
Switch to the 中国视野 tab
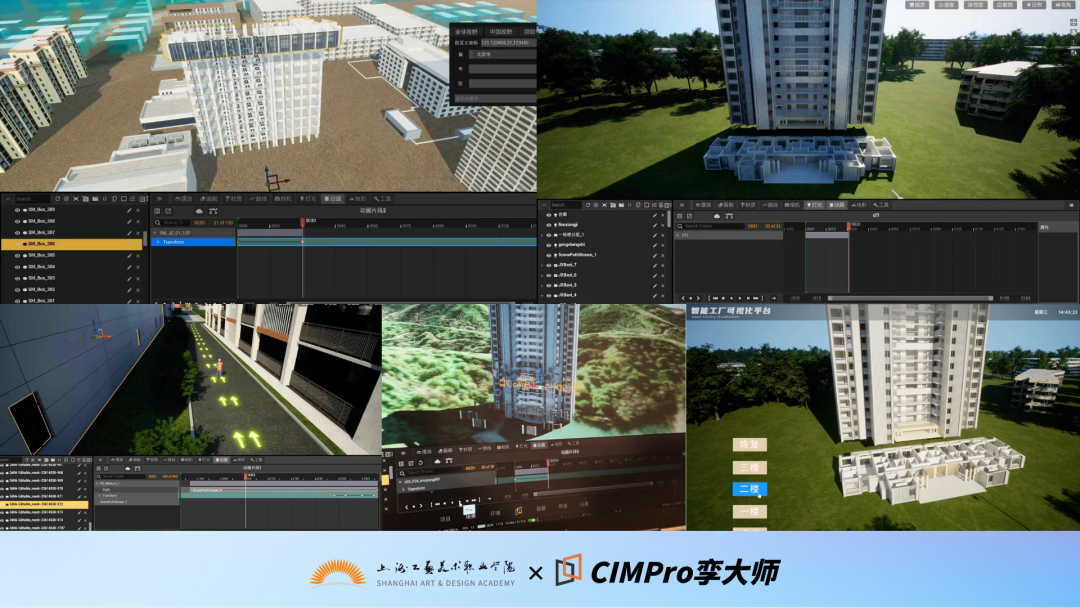coord(501,32)
